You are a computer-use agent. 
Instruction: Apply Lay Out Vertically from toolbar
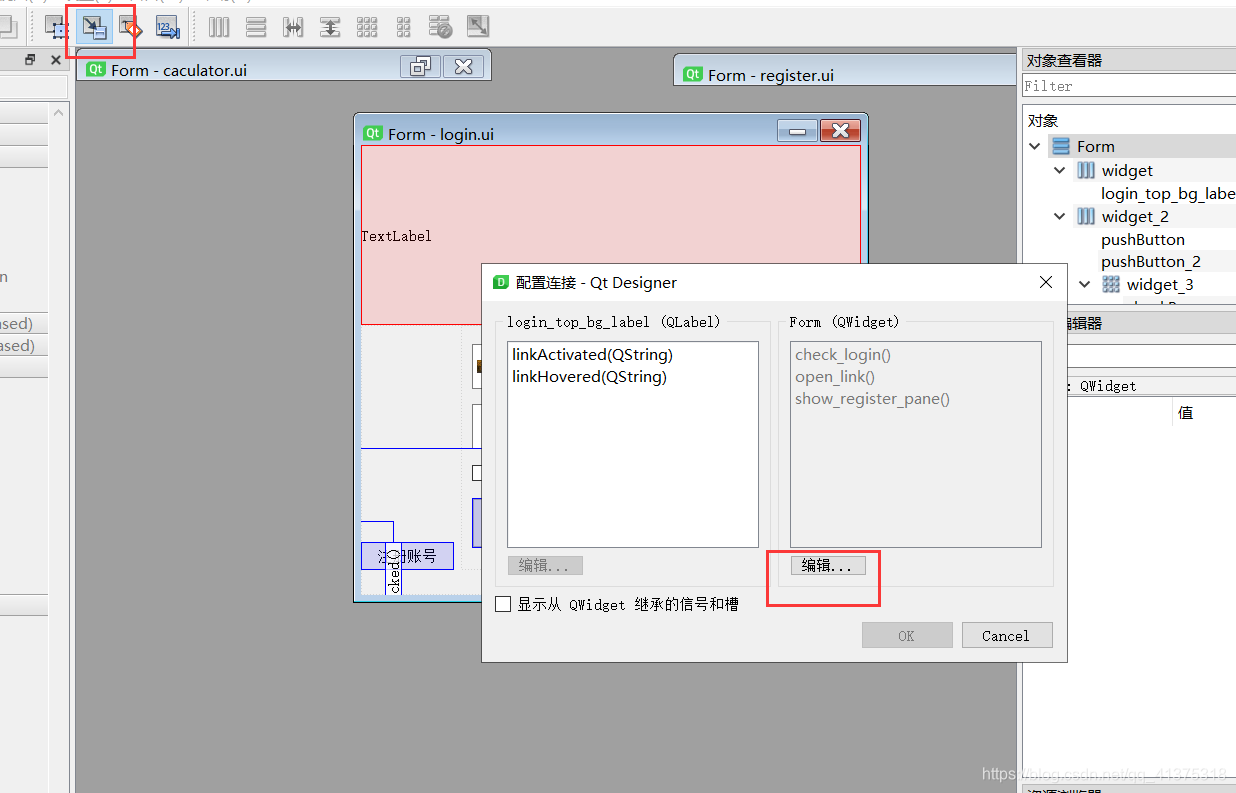tap(256, 27)
